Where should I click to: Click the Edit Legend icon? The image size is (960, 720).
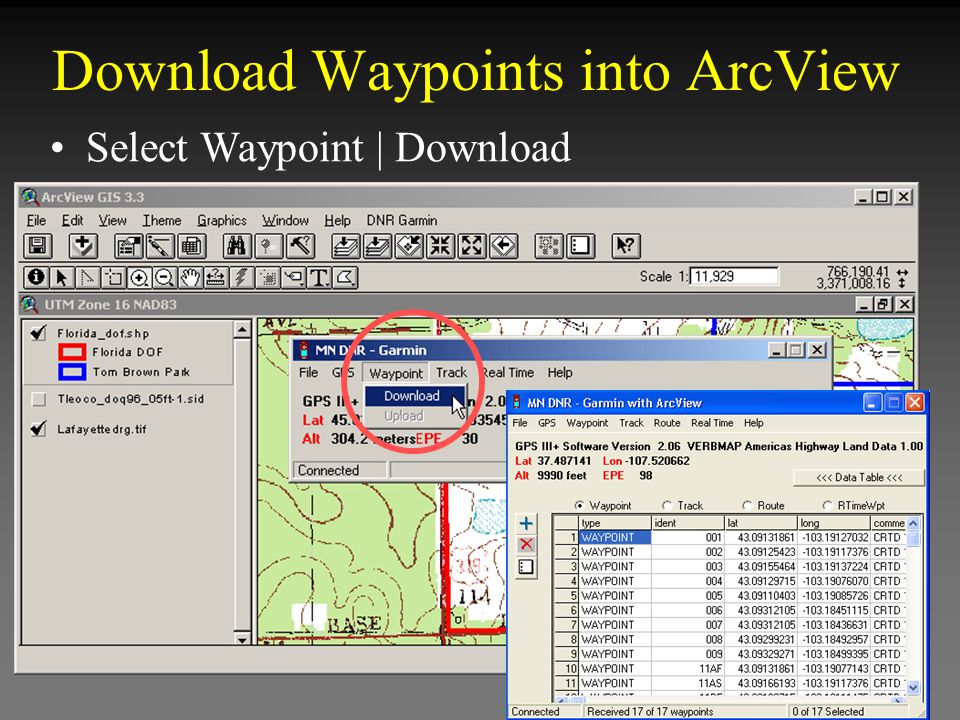tap(160, 246)
